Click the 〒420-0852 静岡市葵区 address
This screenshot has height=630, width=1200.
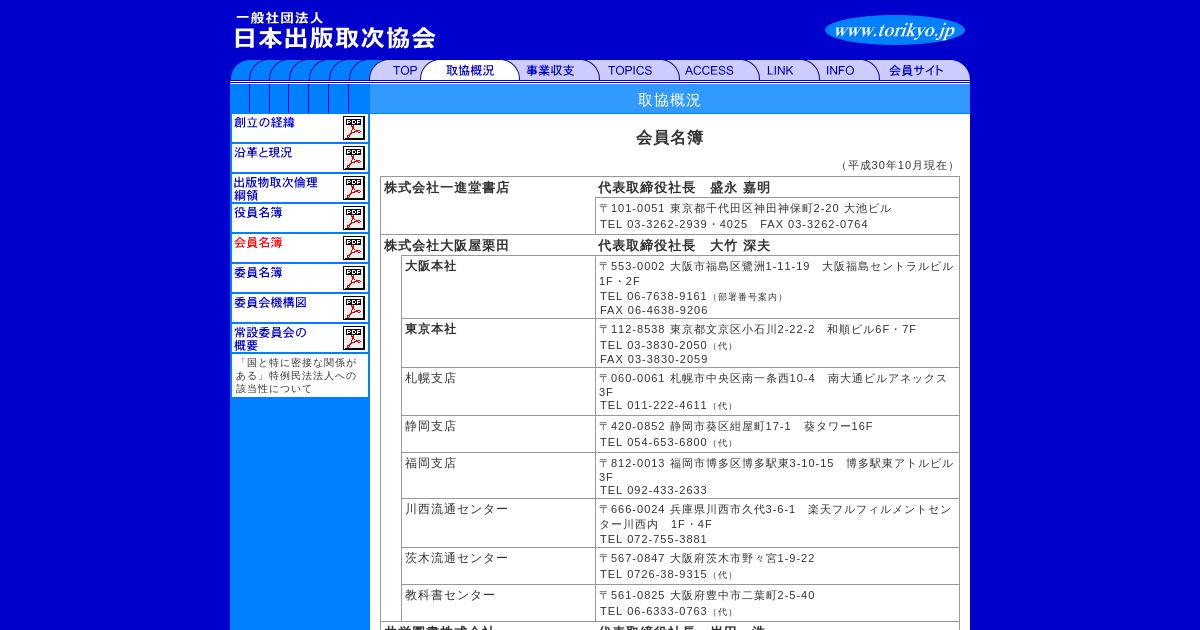(736, 426)
